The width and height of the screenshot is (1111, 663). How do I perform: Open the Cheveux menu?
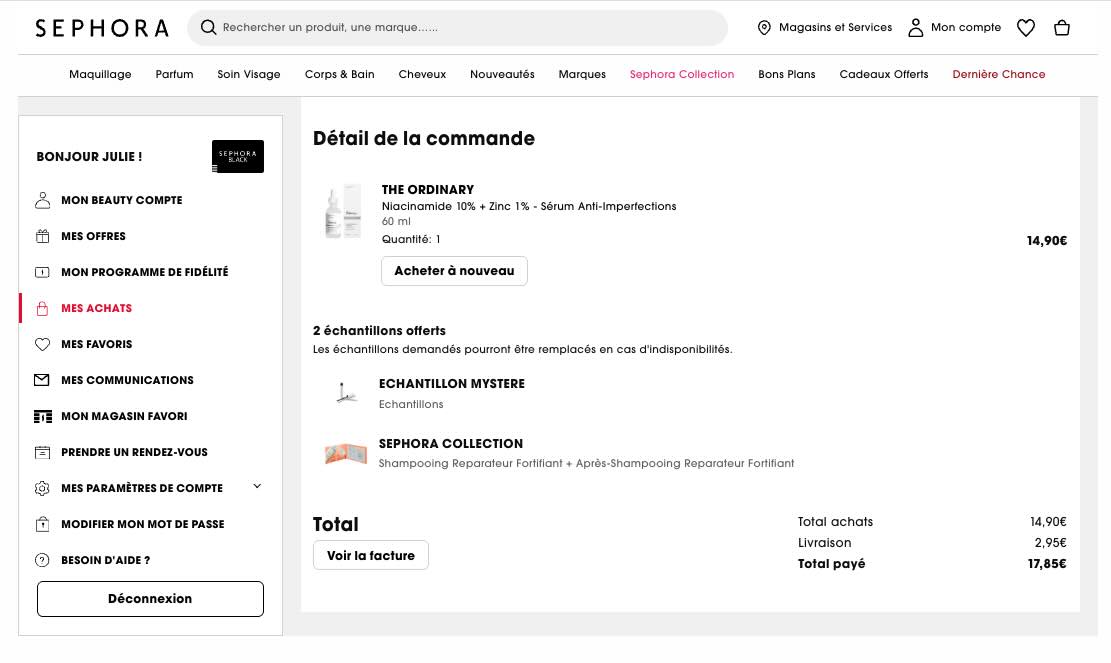point(422,74)
